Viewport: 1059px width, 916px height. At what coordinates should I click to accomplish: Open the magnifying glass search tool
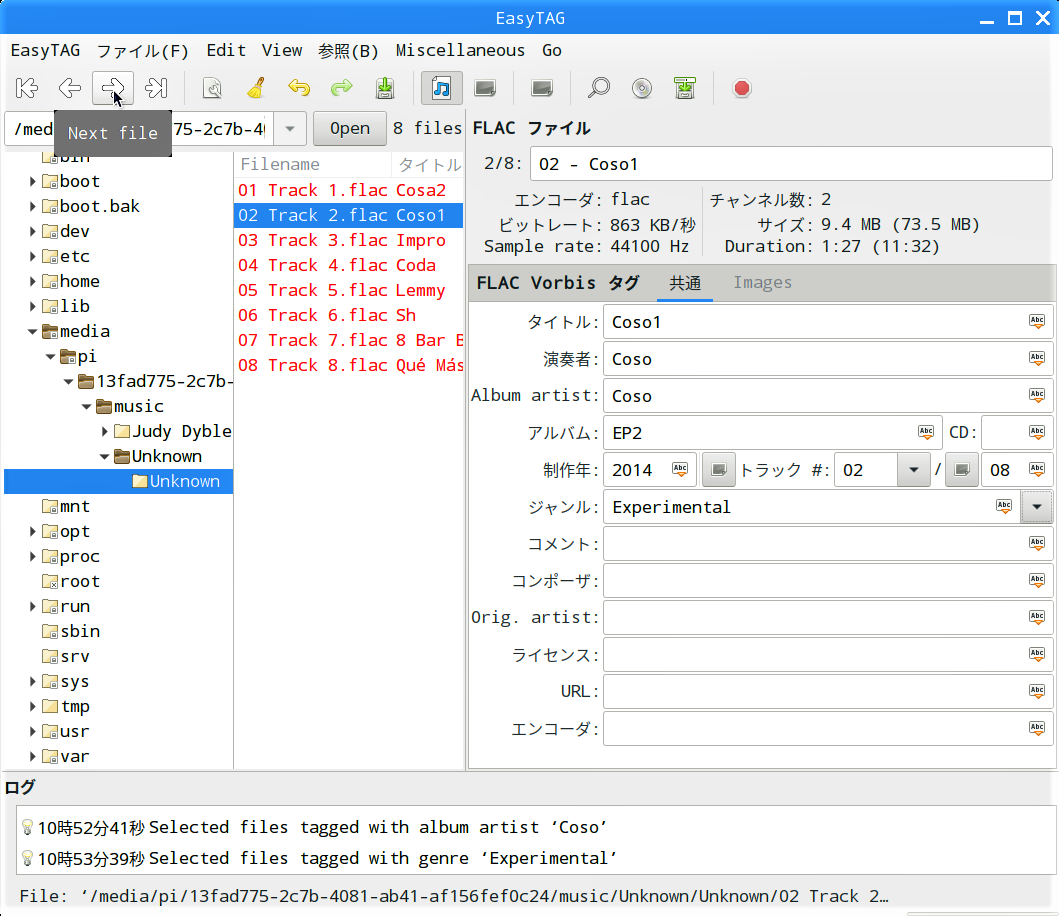point(598,88)
